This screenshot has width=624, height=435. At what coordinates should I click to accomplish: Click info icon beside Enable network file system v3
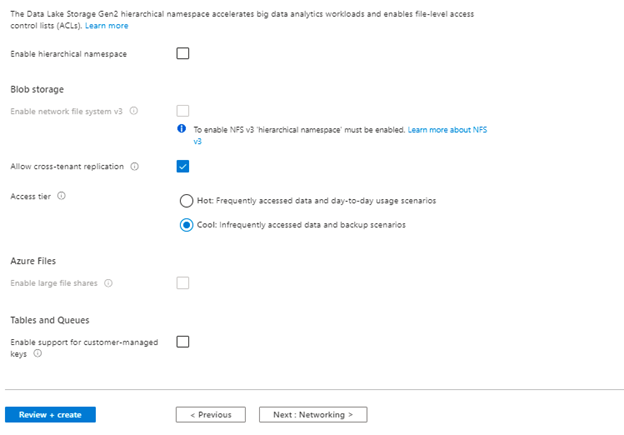134,111
